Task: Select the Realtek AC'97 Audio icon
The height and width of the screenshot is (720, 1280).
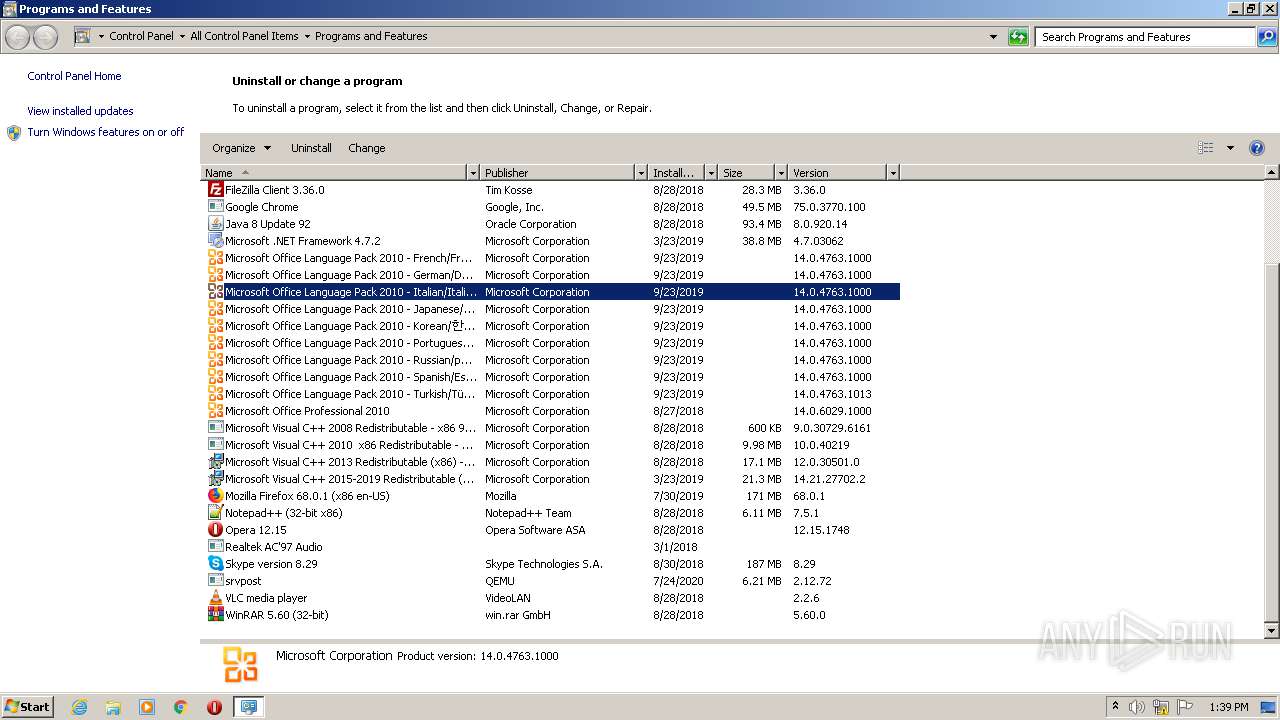Action: tap(215, 547)
